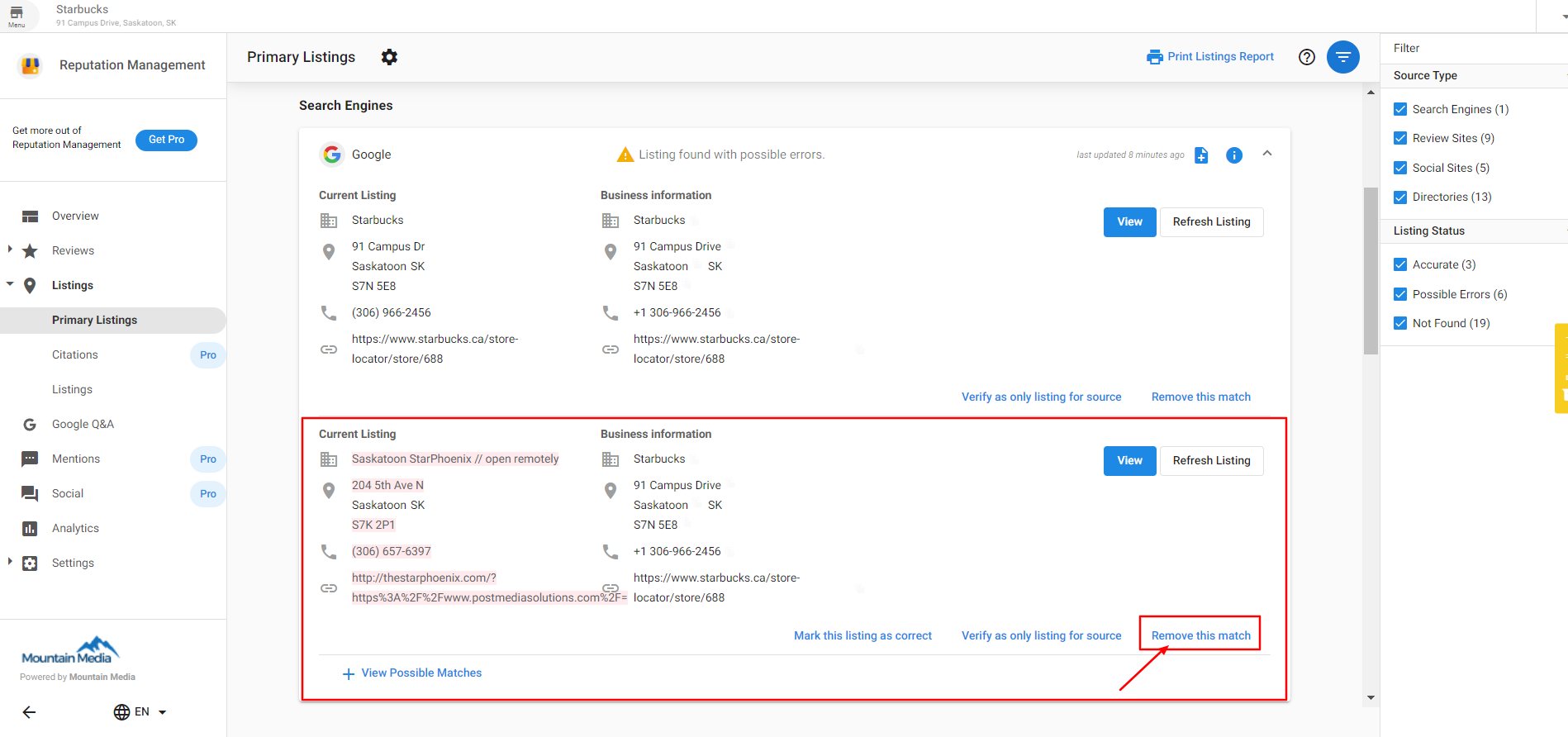Select Primary Listings menu item

click(113, 321)
